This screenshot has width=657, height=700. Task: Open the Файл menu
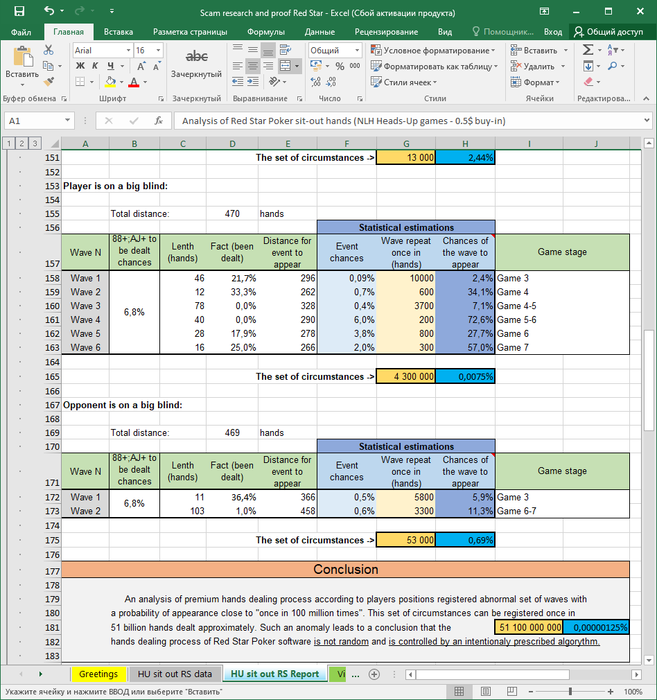point(21,32)
